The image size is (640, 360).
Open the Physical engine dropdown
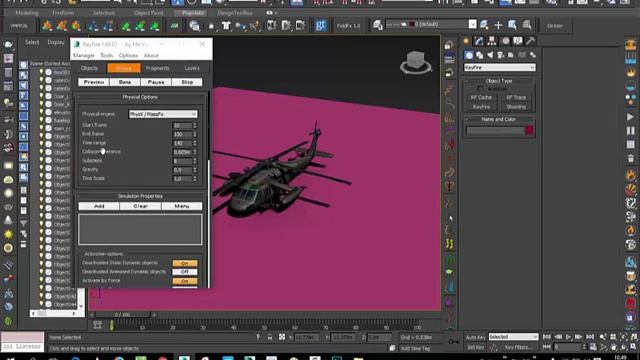click(163, 114)
